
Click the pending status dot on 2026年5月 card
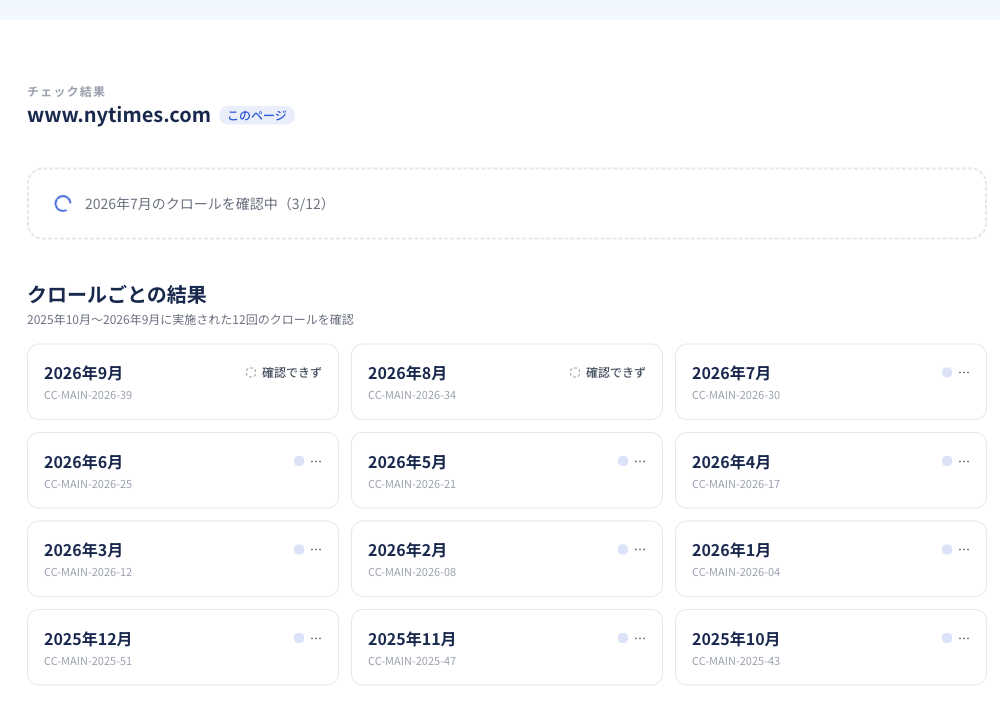click(623, 461)
